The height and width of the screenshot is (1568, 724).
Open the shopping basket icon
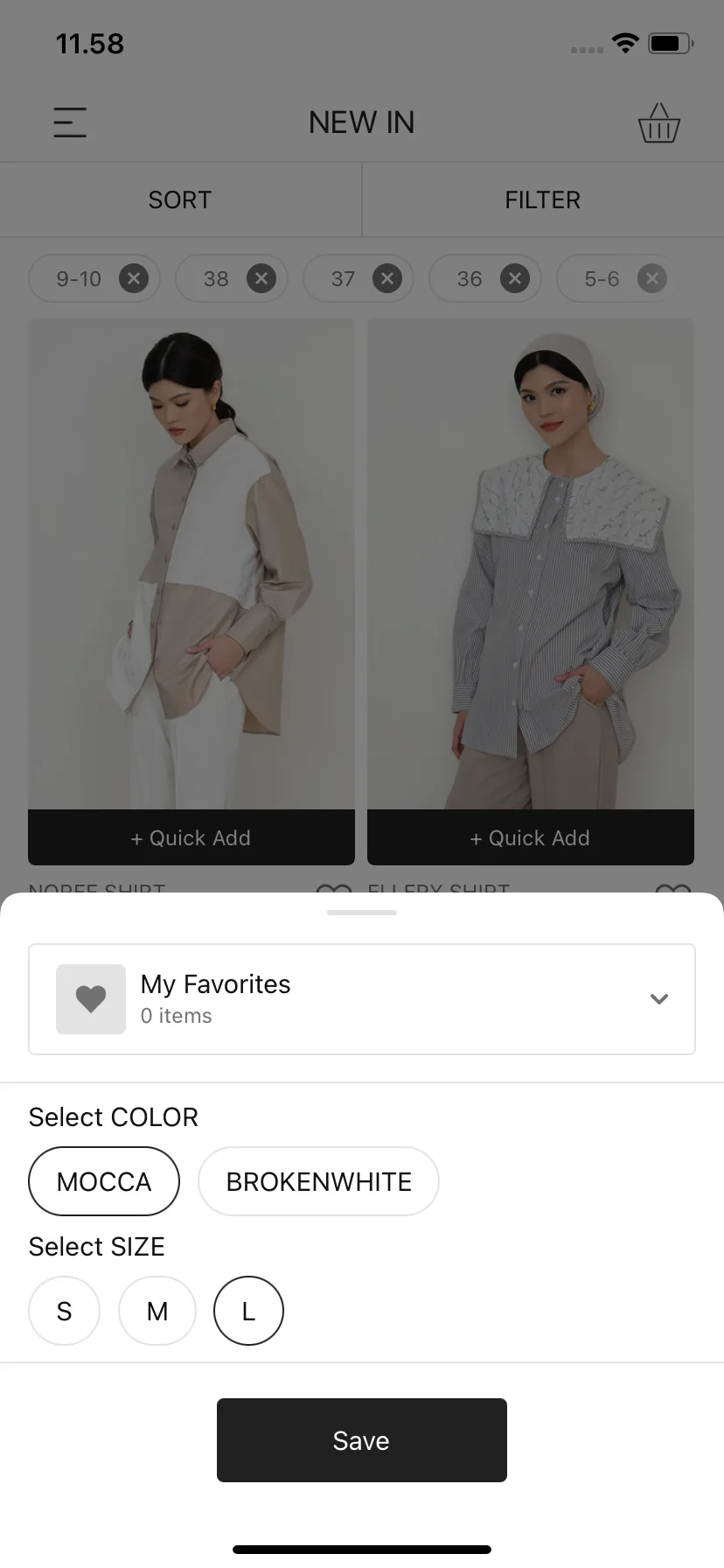[x=659, y=123]
